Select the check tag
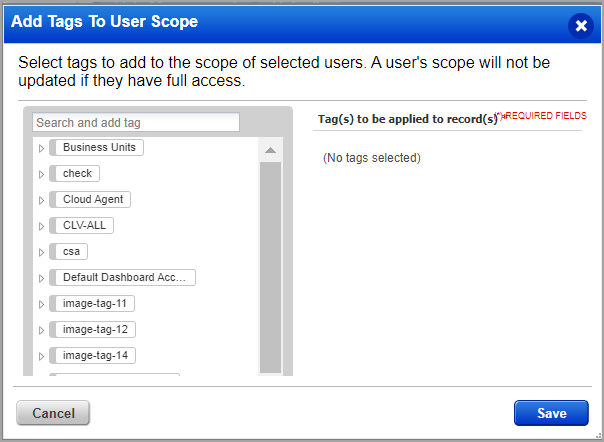Image resolution: width=604 pixels, height=442 pixels. pyautogui.click(x=77, y=174)
